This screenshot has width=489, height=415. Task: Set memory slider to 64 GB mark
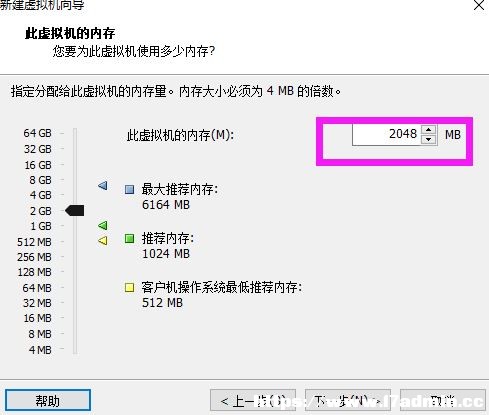[x=75, y=133]
